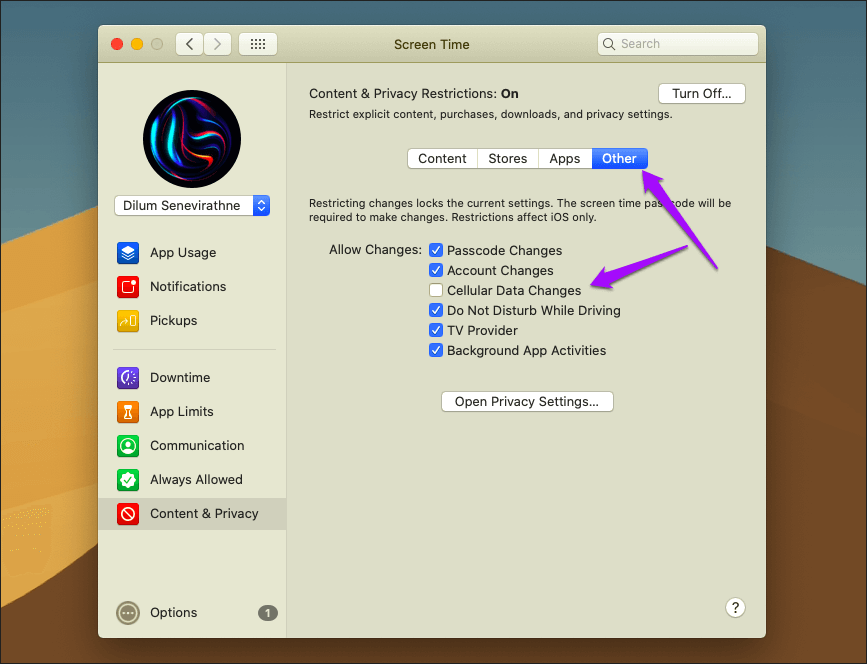Image resolution: width=867 pixels, height=664 pixels.
Task: Select Communication label in sidebar
Action: click(197, 446)
